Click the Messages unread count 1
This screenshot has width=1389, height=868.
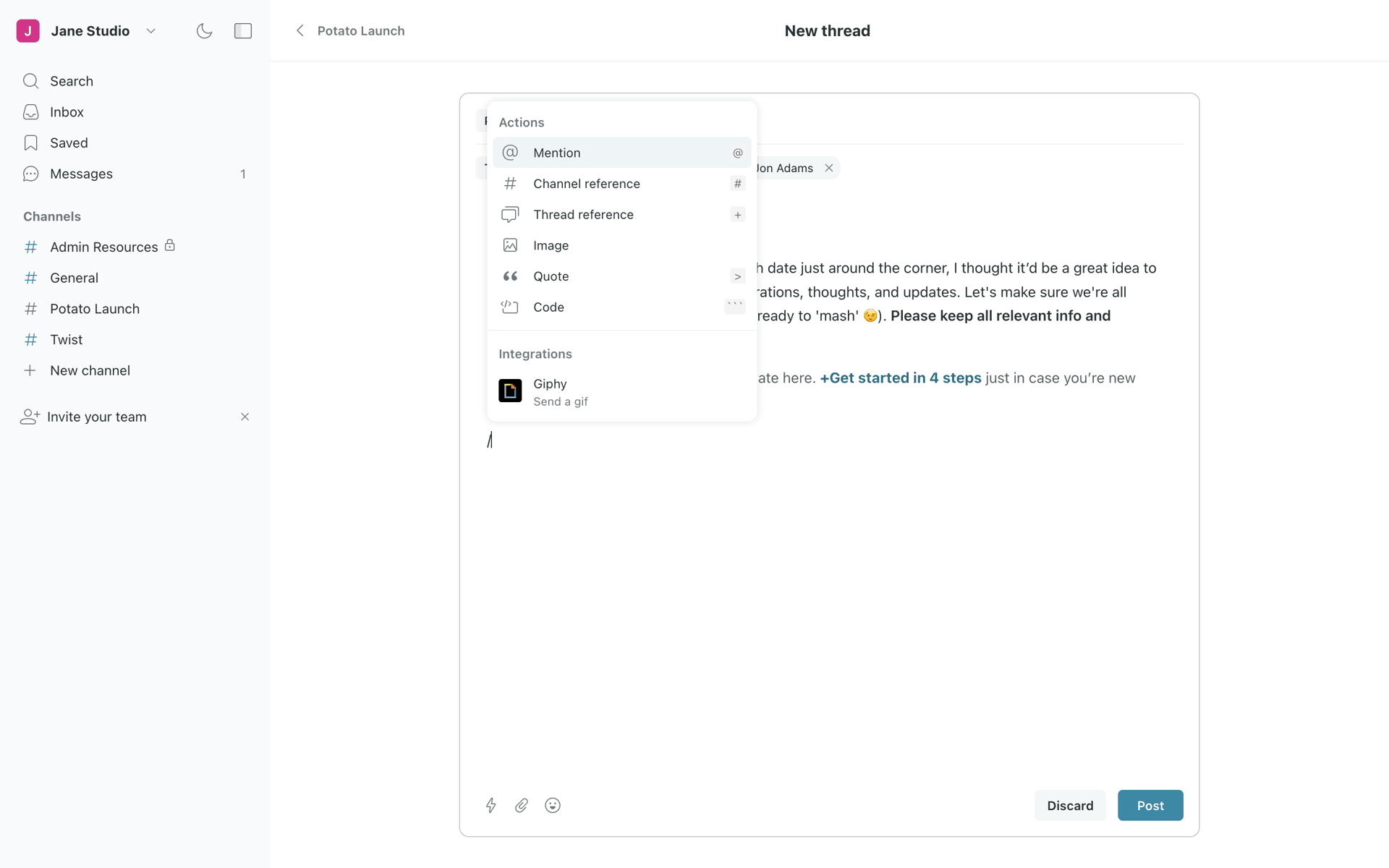[243, 174]
